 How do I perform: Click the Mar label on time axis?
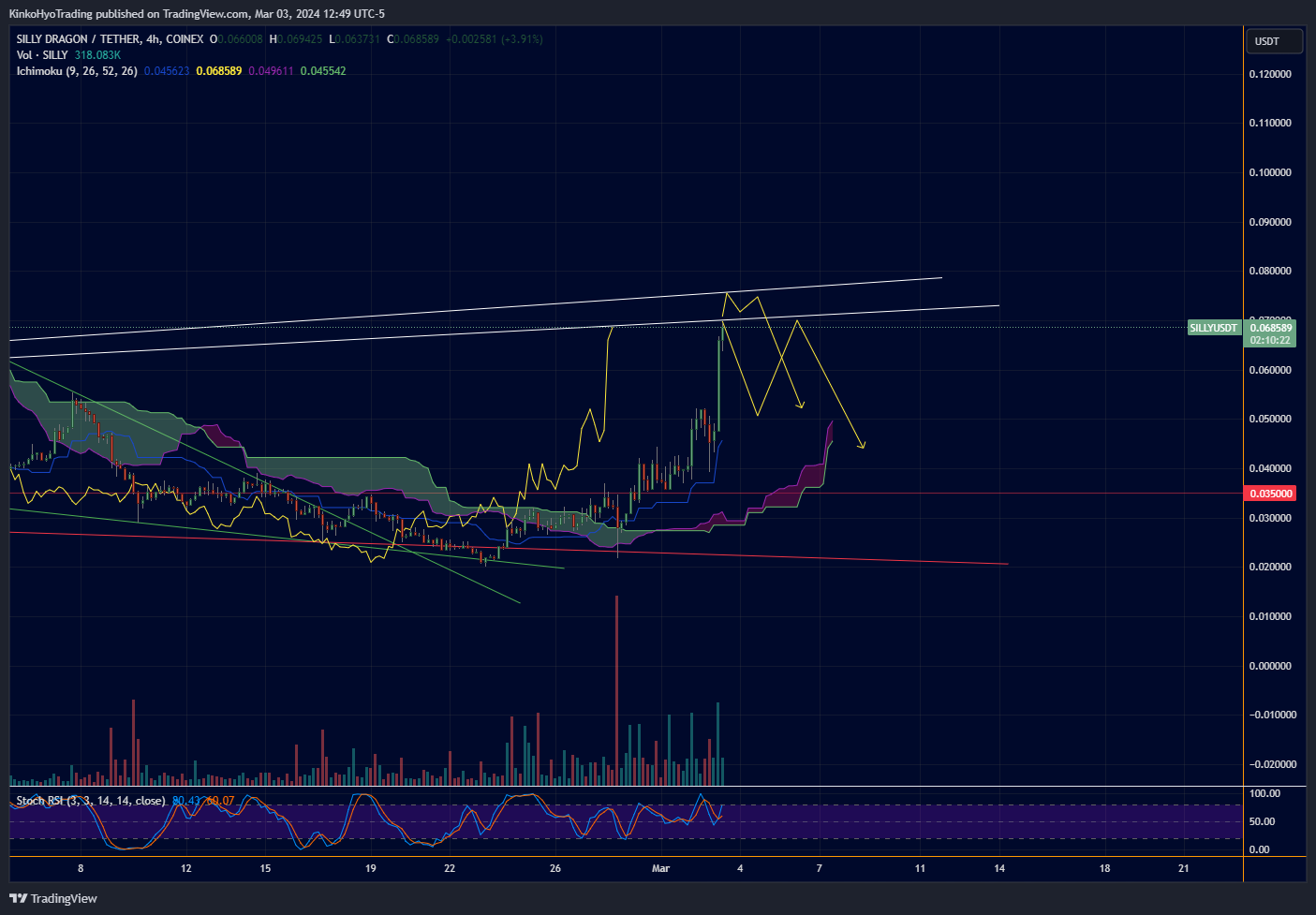pos(661,868)
